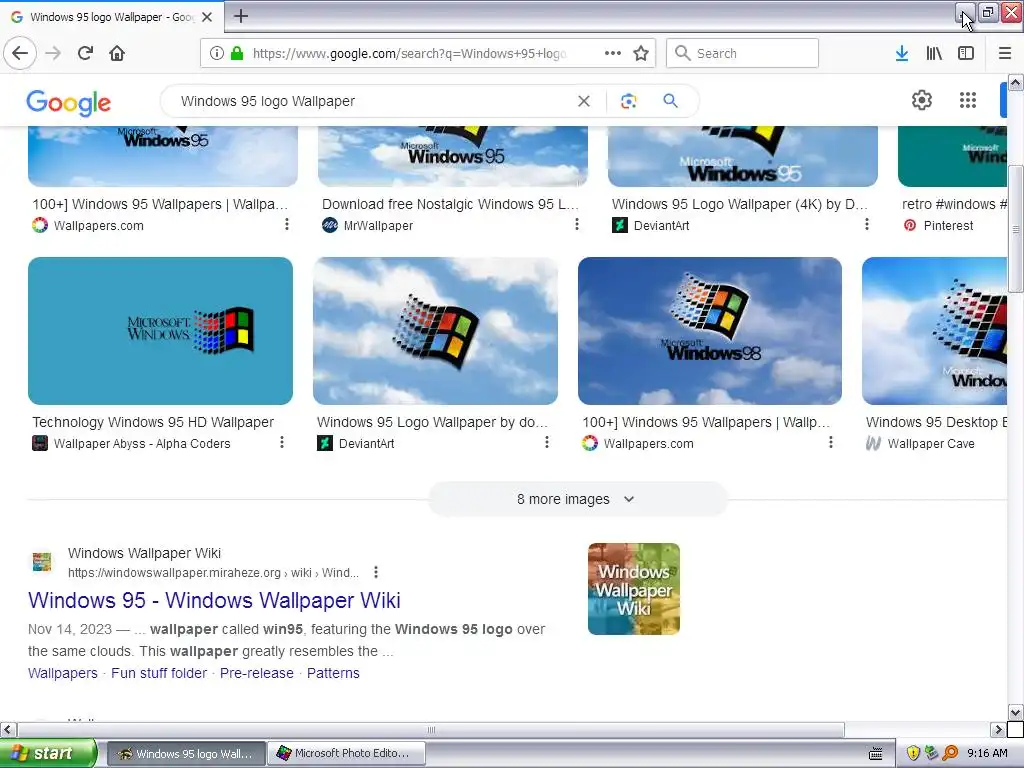
Task: Bookmark this page with the star icon
Action: 641,53
